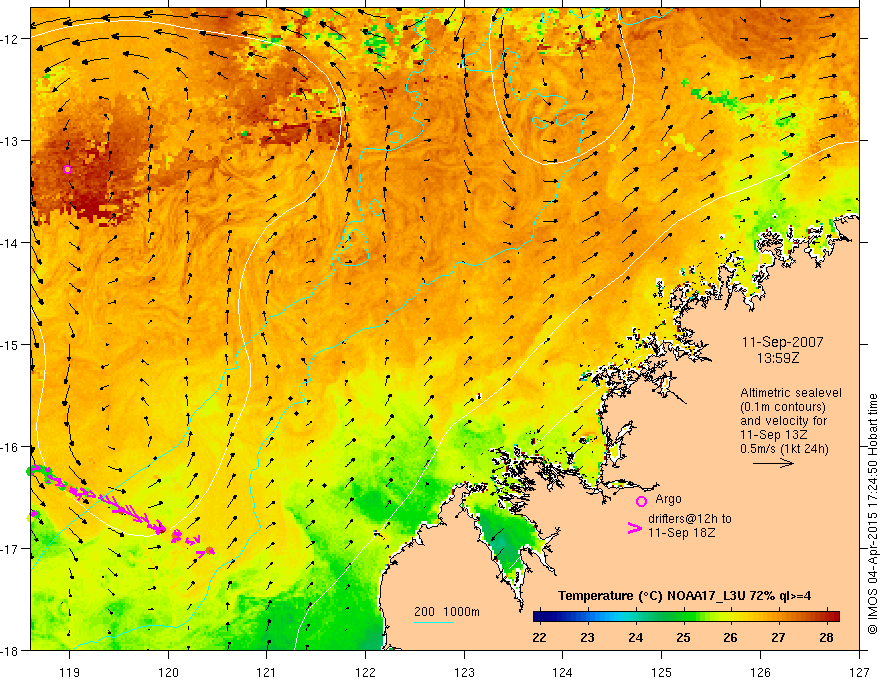880x680 pixels.
Task: Click the longitude axis label 125
Action: tap(662, 672)
